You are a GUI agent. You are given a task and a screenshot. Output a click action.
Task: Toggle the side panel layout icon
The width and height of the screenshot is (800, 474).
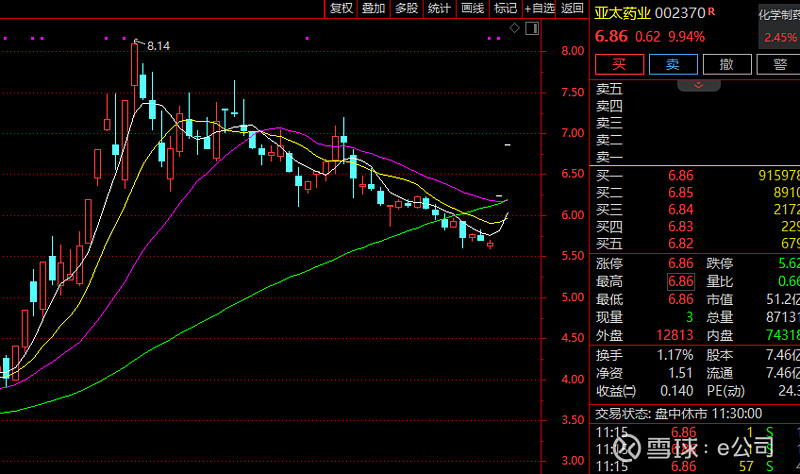[531, 30]
